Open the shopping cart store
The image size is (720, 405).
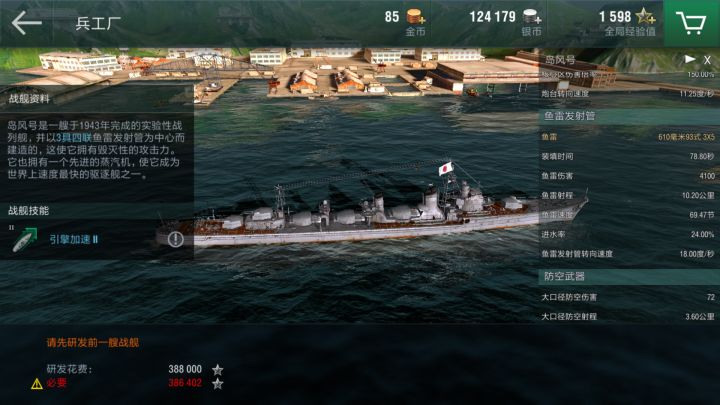[692, 23]
